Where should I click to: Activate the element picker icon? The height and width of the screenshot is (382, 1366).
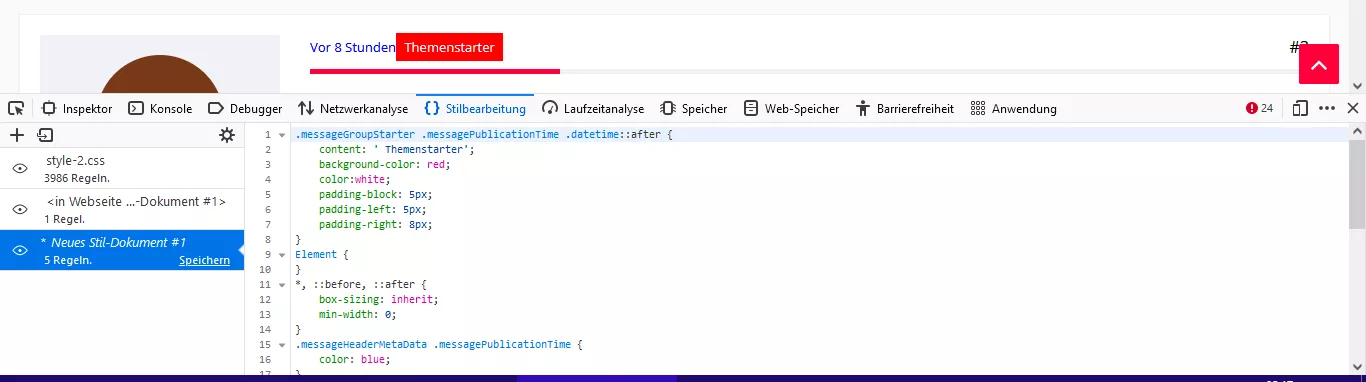click(x=15, y=108)
